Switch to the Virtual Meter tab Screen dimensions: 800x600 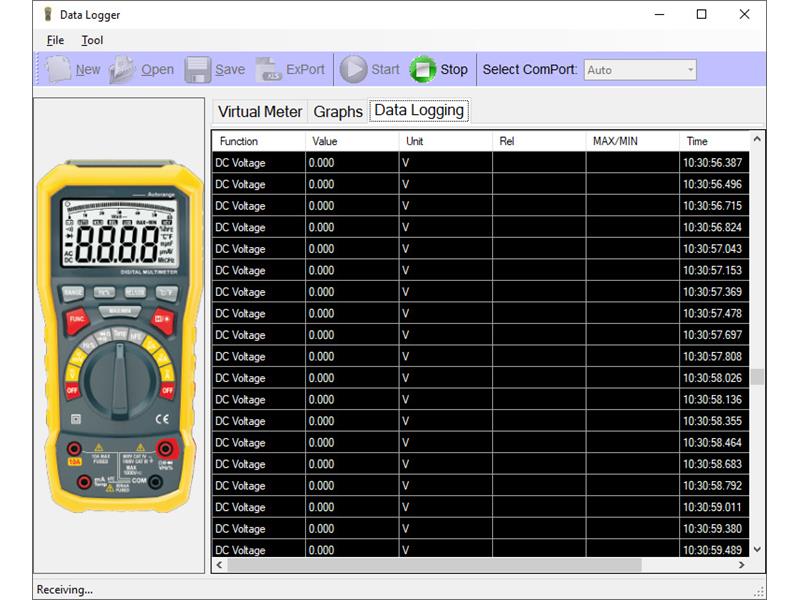click(260, 112)
